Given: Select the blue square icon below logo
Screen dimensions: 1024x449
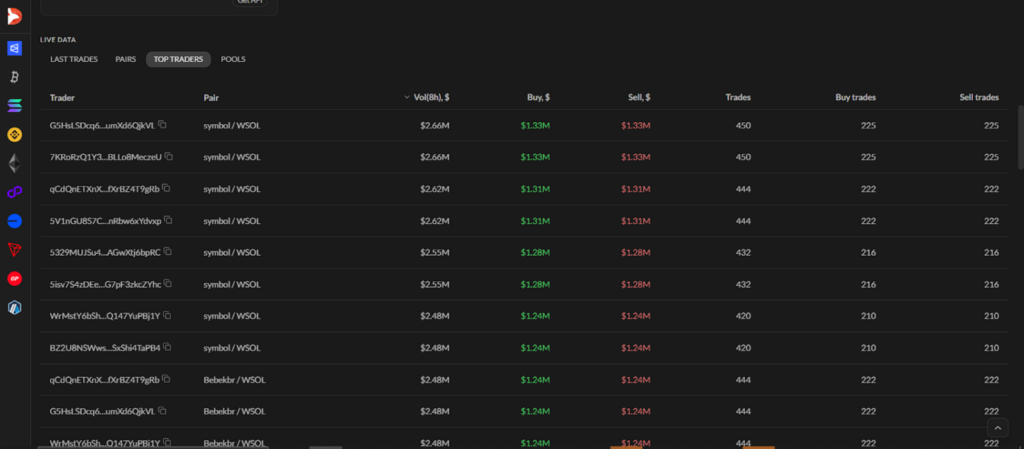Looking at the screenshot, I should coord(14,48).
